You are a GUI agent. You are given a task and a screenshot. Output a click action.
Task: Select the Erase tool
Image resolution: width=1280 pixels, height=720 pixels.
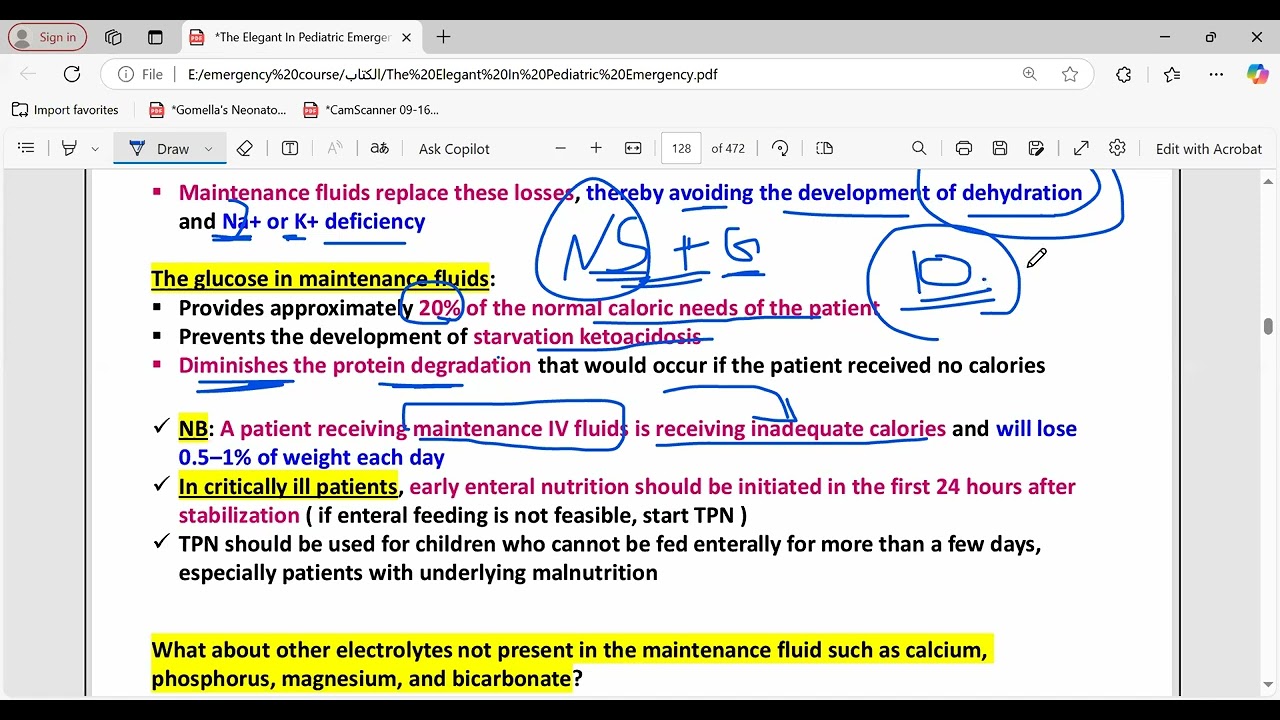(245, 148)
